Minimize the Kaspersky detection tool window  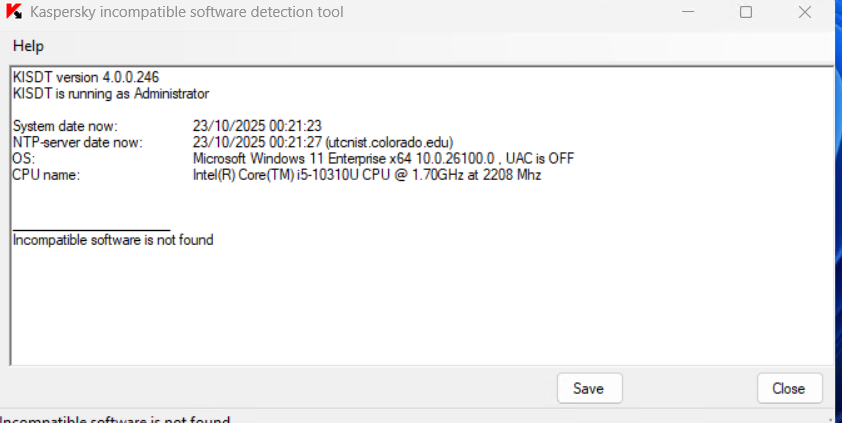coord(689,13)
